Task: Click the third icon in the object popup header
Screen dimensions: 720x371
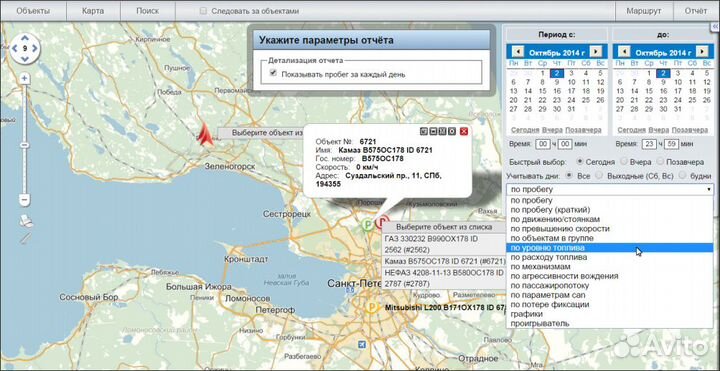Action: pos(442,132)
